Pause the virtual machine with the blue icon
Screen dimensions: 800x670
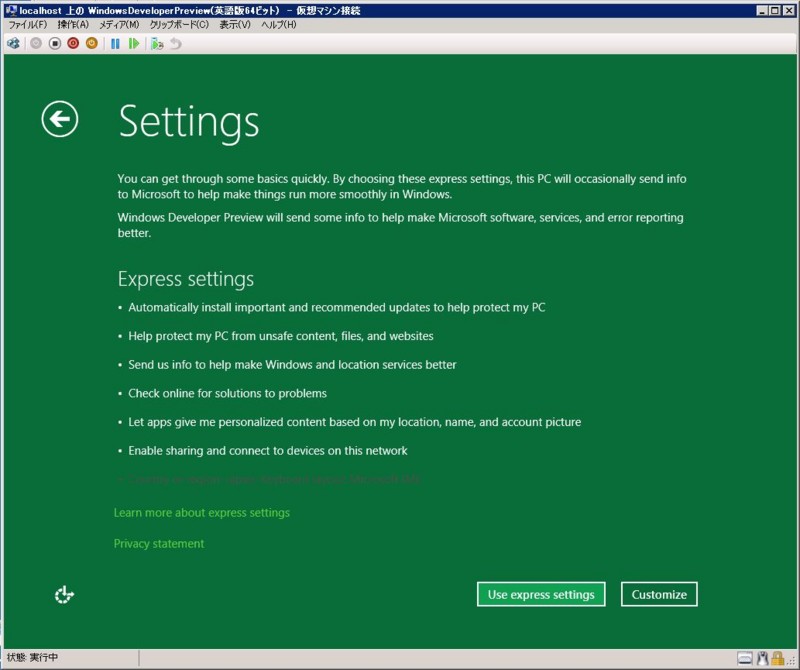tap(115, 44)
